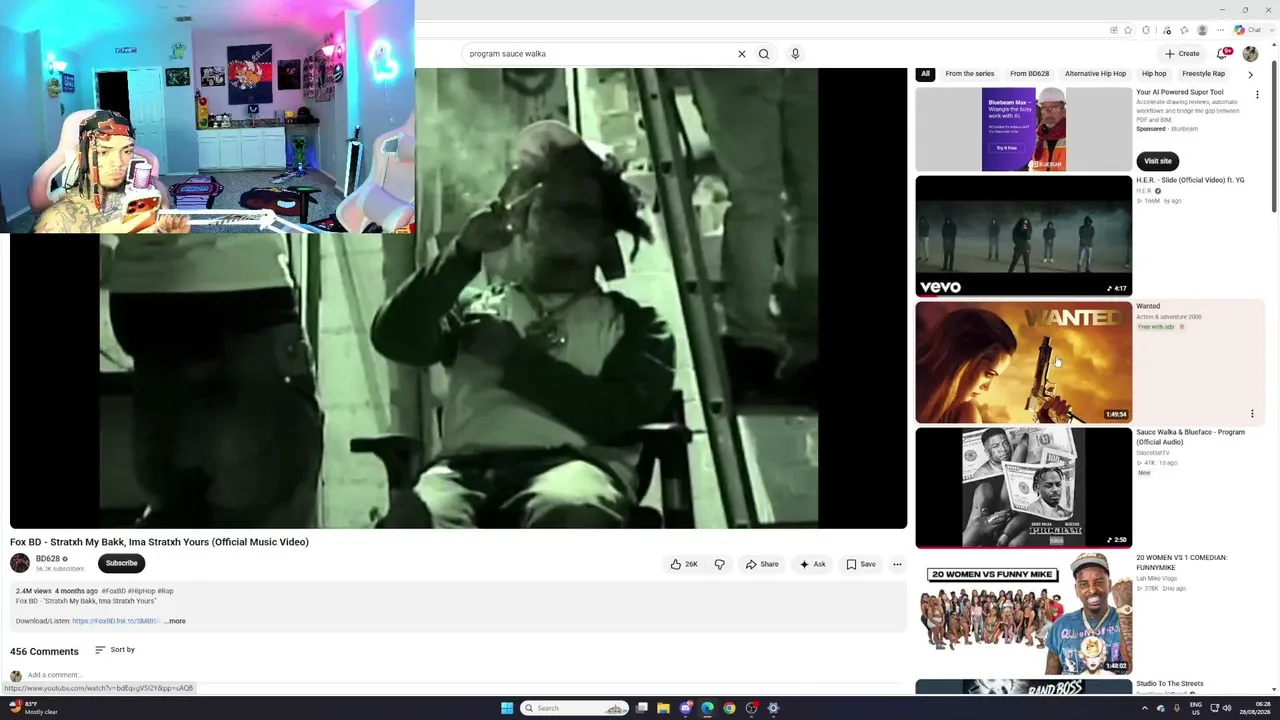Open the browser favorites list icon
The width and height of the screenshot is (1280, 720).
(1184, 30)
